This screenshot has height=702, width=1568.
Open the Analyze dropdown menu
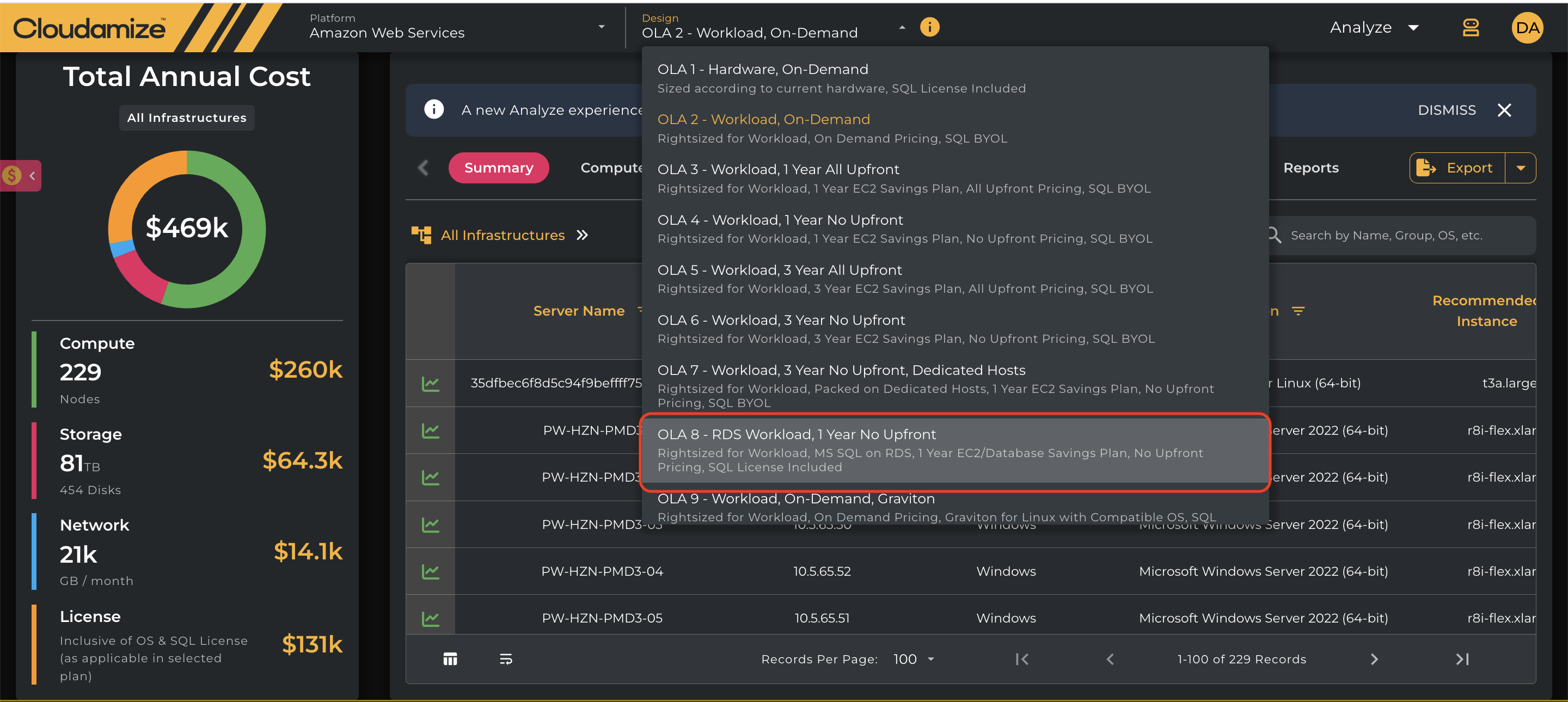coord(1374,27)
